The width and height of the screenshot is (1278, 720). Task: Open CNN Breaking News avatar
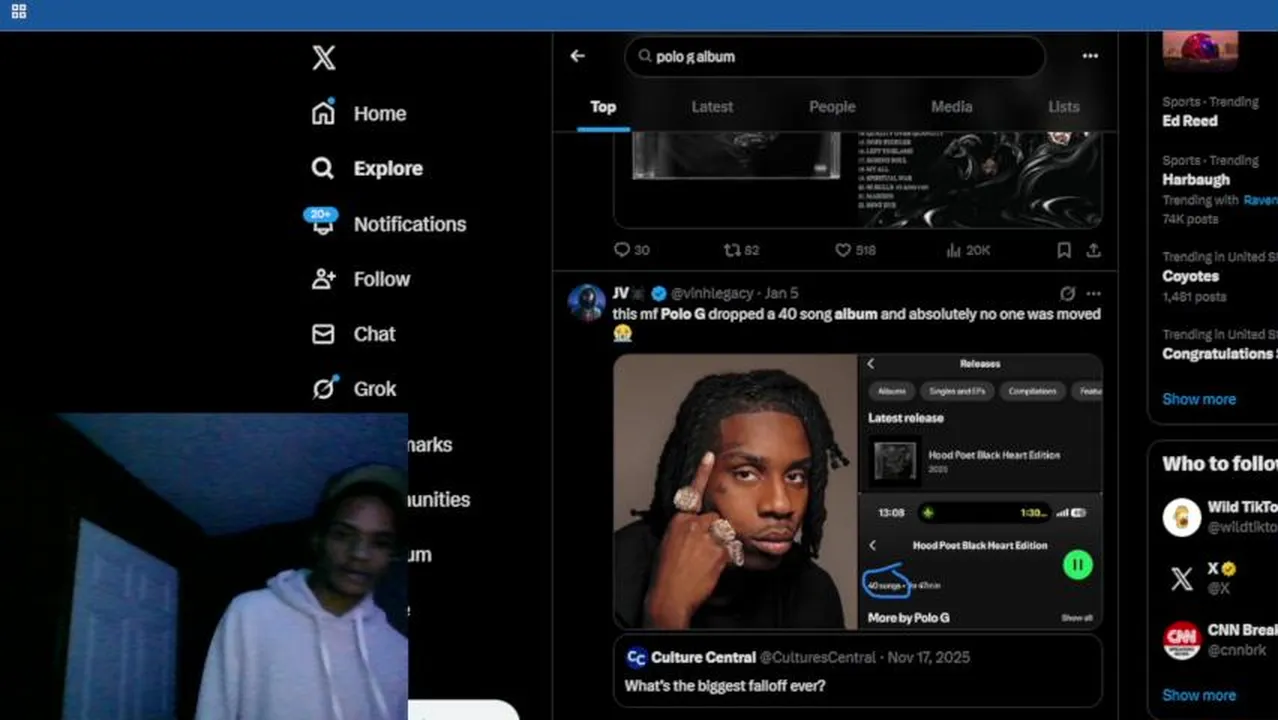pos(1182,640)
